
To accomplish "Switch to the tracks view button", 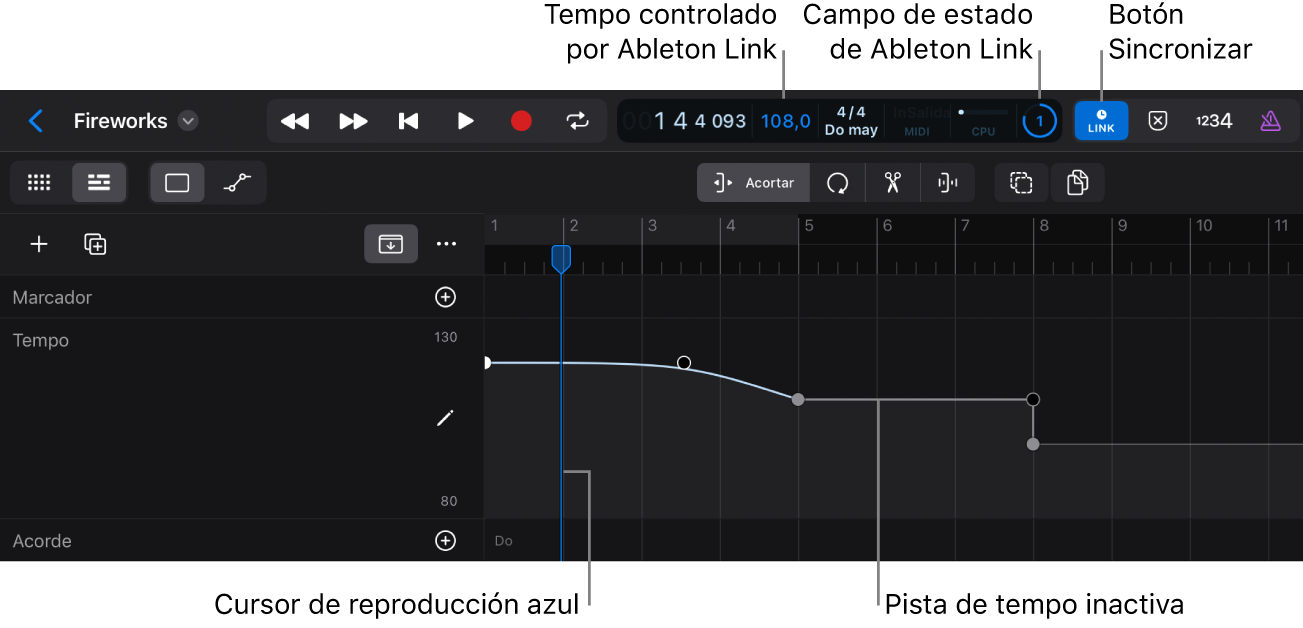I will [98, 183].
